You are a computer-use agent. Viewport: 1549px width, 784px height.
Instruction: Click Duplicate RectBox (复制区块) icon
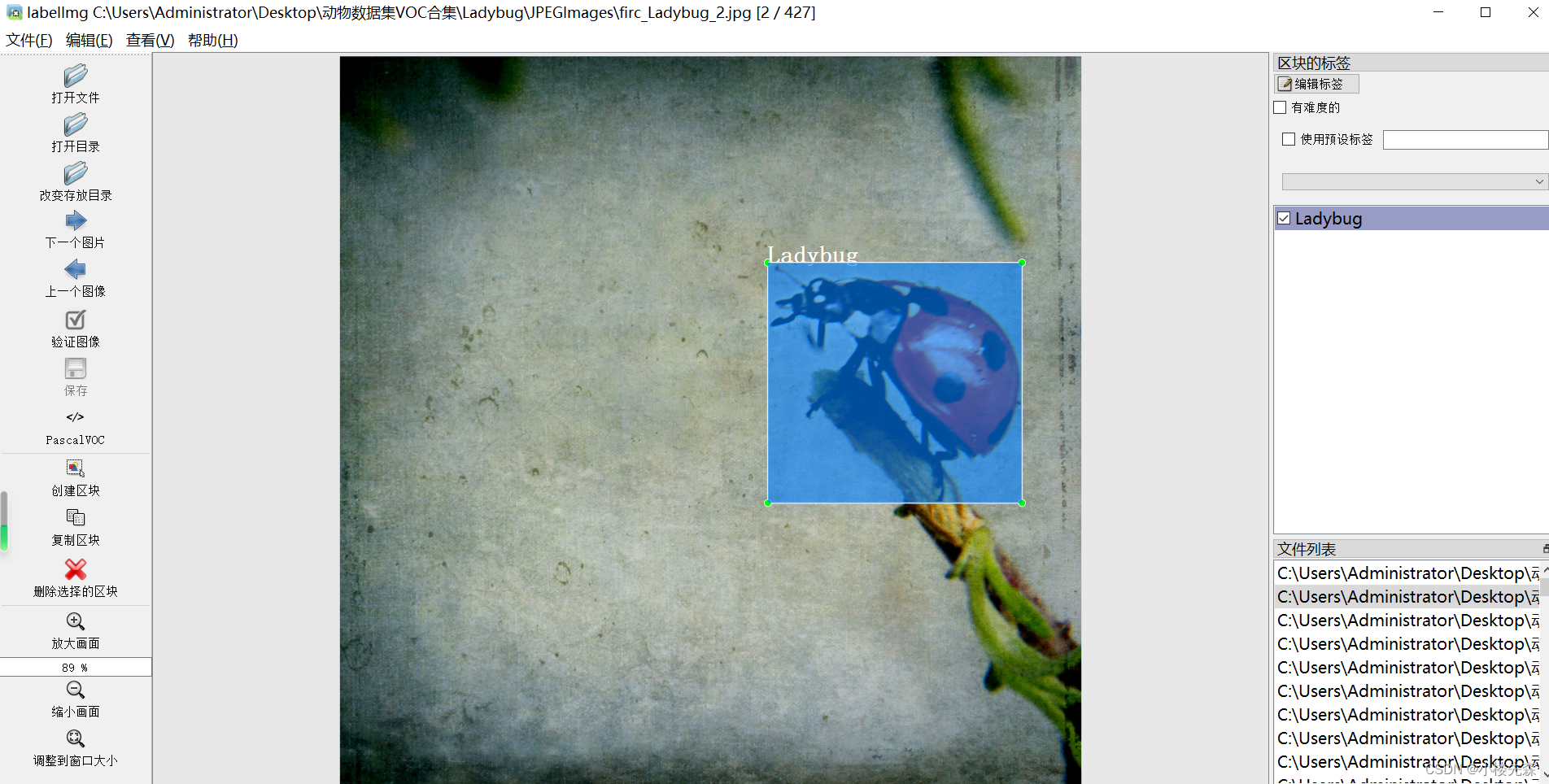[76, 517]
